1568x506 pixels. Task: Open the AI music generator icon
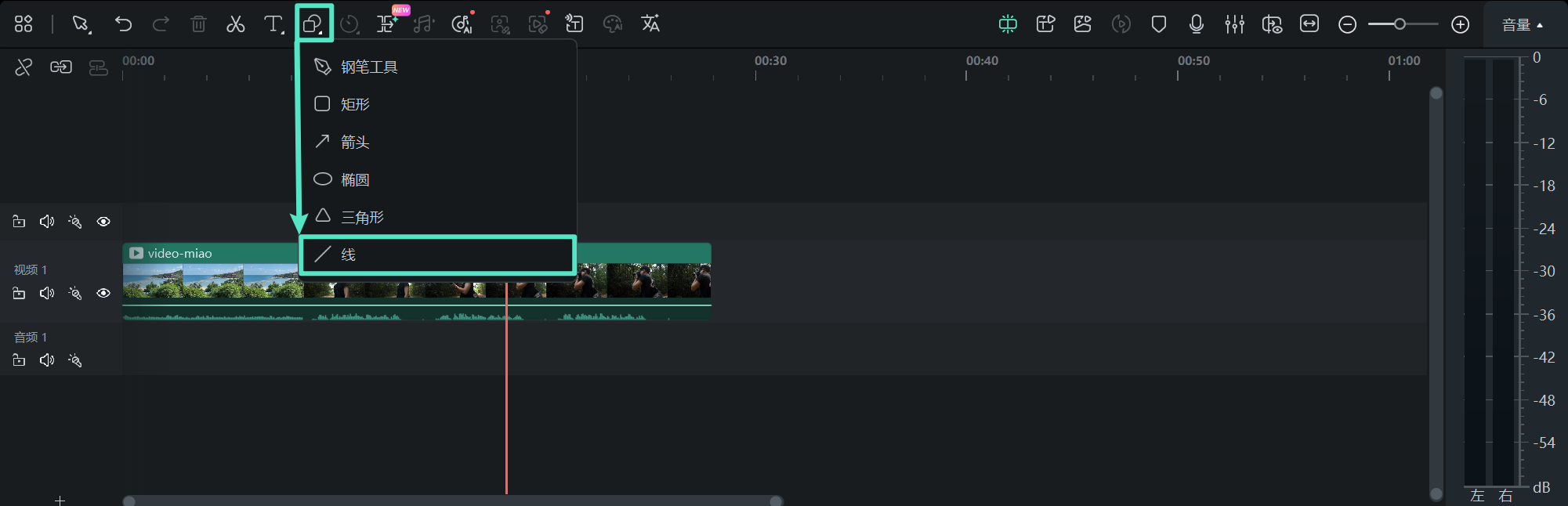[x=462, y=24]
